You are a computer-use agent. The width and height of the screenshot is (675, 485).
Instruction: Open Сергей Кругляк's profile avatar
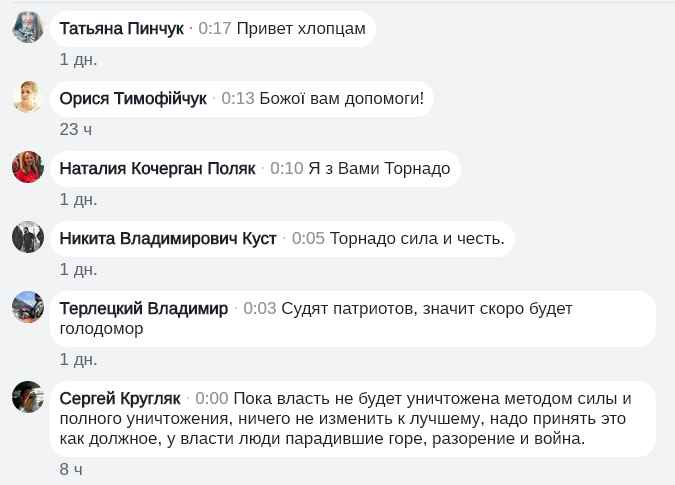coord(28,397)
